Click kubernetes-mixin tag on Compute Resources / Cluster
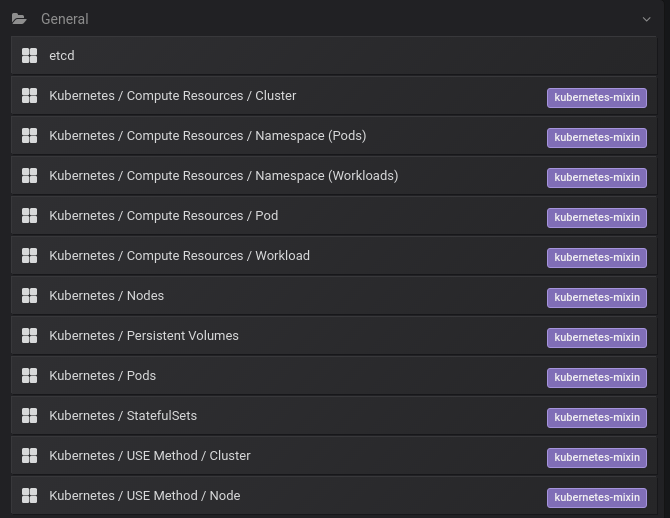This screenshot has height=518, width=670. click(x=596, y=98)
